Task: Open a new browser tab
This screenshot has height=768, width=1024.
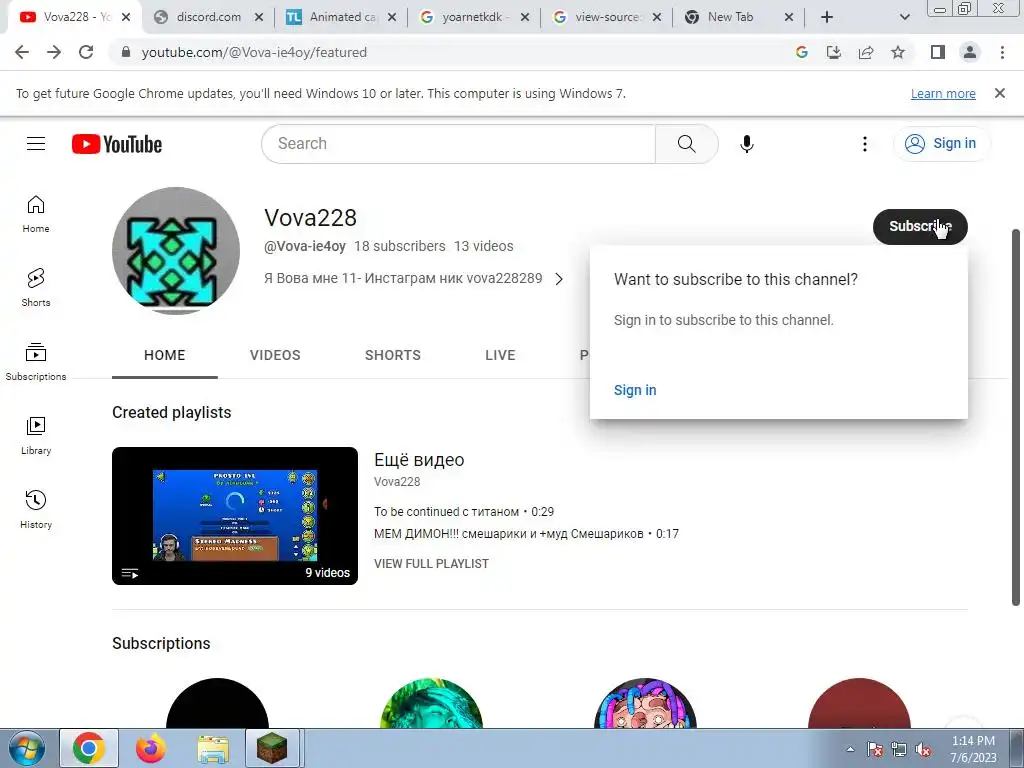Action: click(827, 17)
